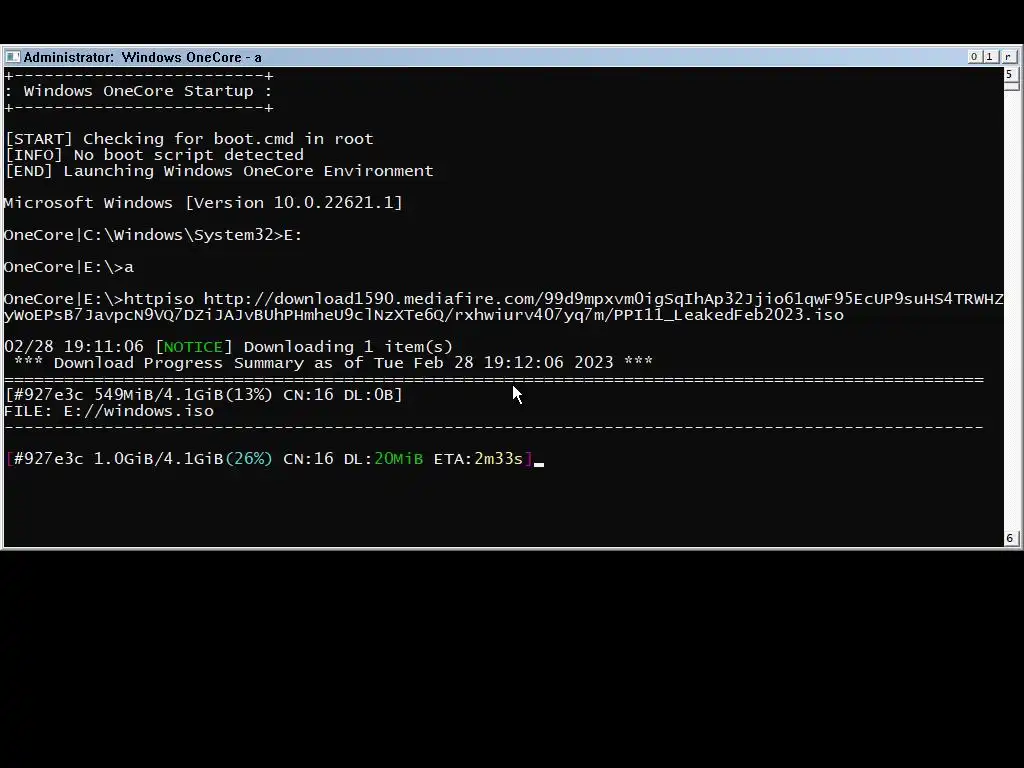
Task: Click the scrollbar thumb under the up arrow
Action: (1012, 86)
